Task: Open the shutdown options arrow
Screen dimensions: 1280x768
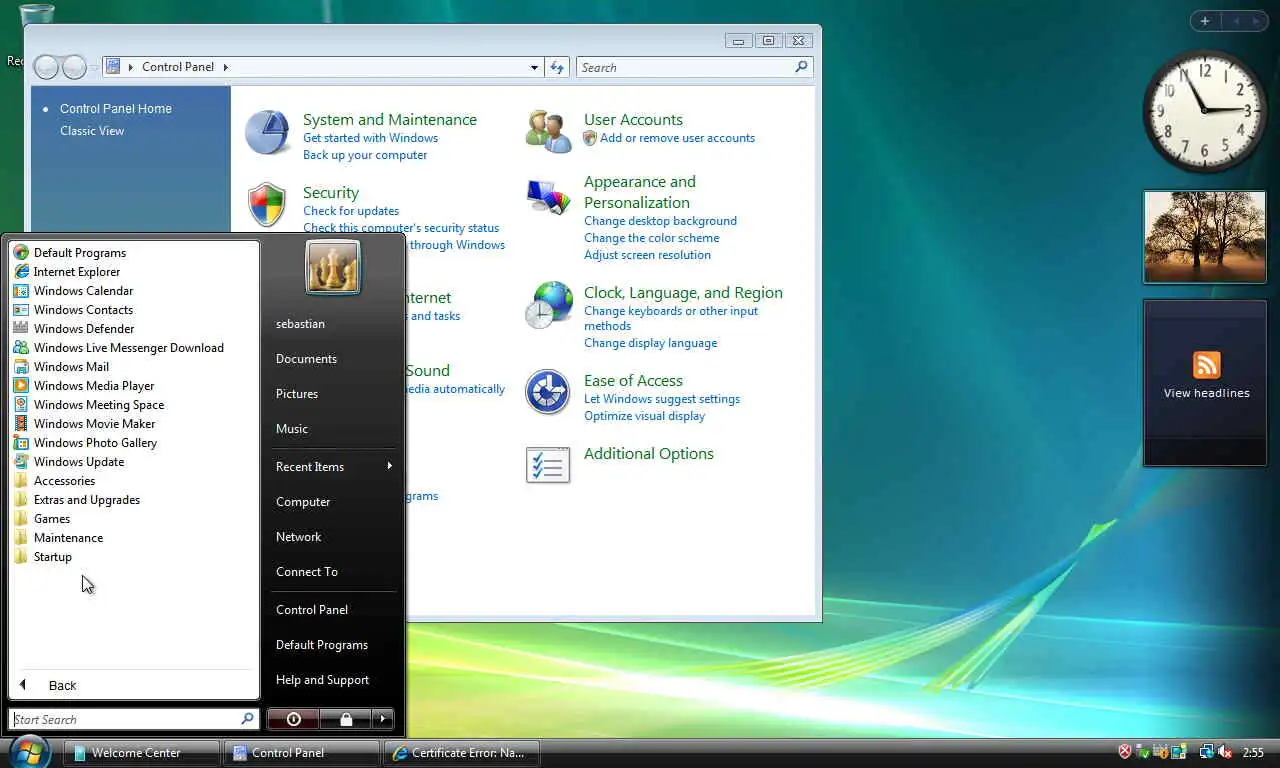Action: [383, 719]
